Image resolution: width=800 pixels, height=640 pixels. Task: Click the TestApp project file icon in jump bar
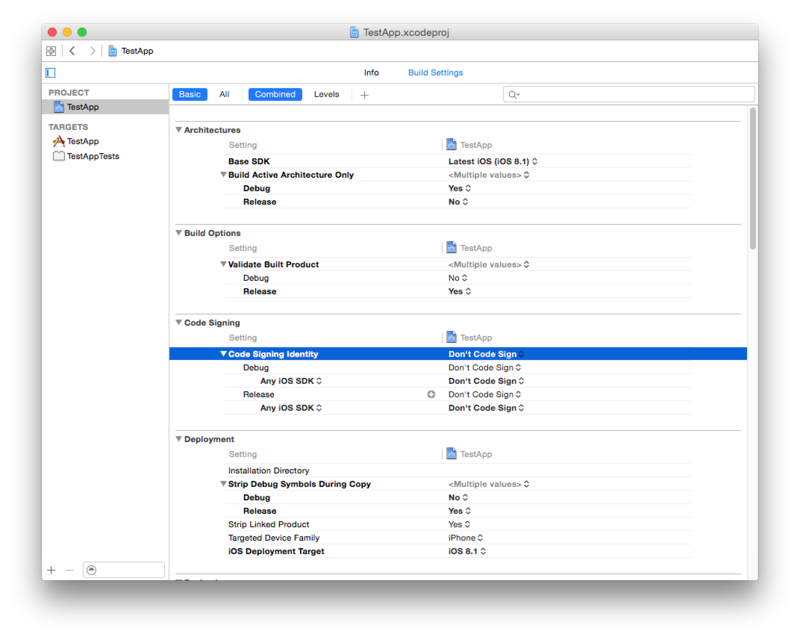[112, 51]
